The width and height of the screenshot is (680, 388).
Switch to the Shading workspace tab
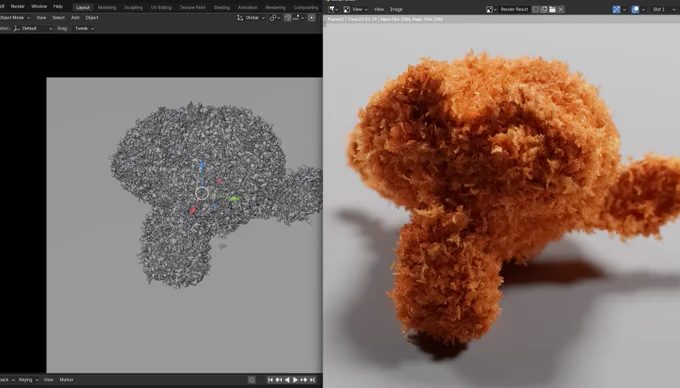pos(222,7)
